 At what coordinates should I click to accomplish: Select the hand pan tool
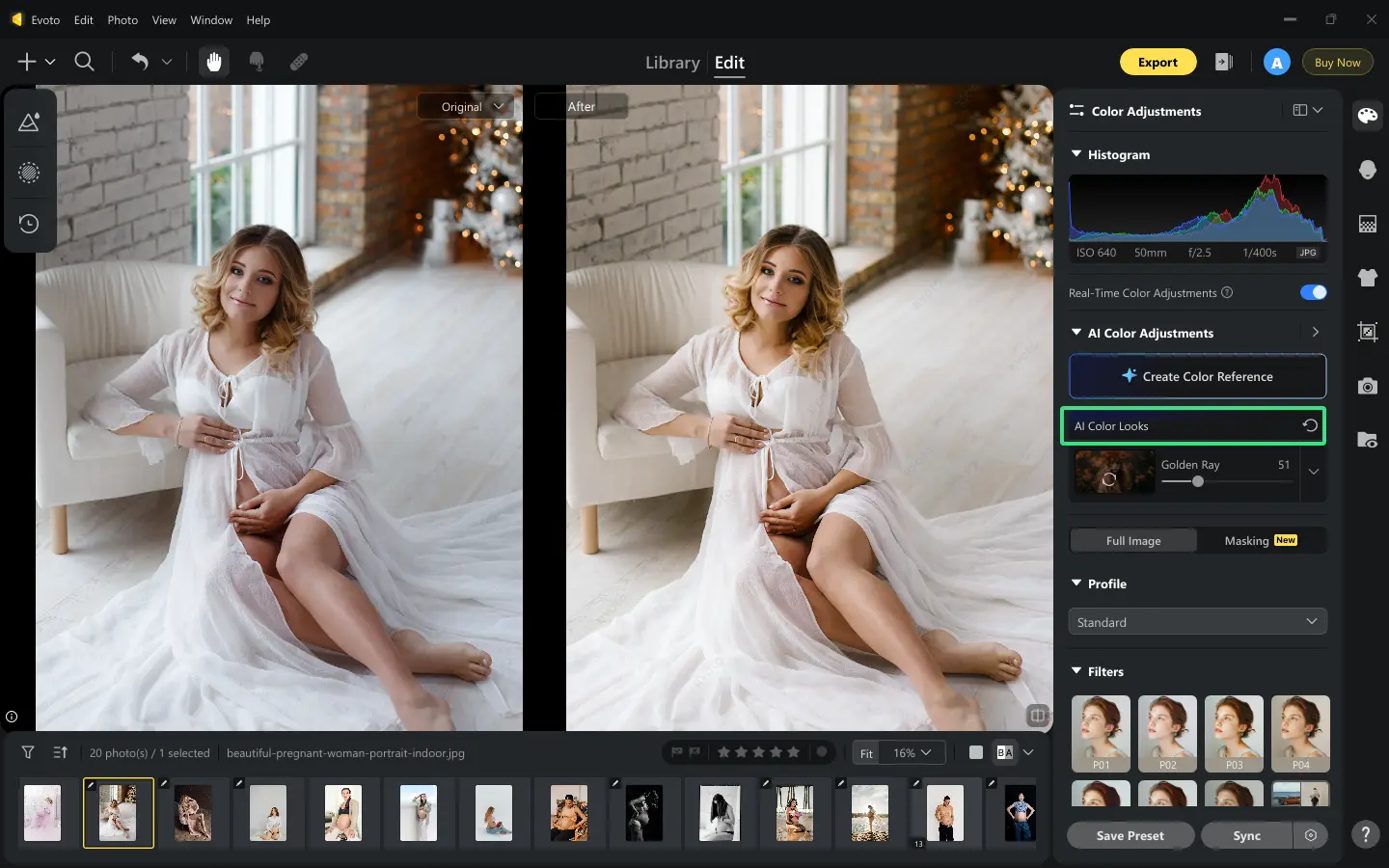214,62
